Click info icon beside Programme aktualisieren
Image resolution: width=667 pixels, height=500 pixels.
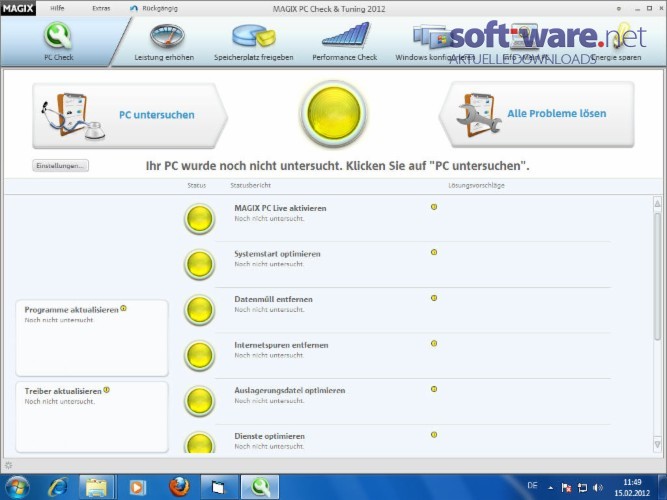point(123,308)
